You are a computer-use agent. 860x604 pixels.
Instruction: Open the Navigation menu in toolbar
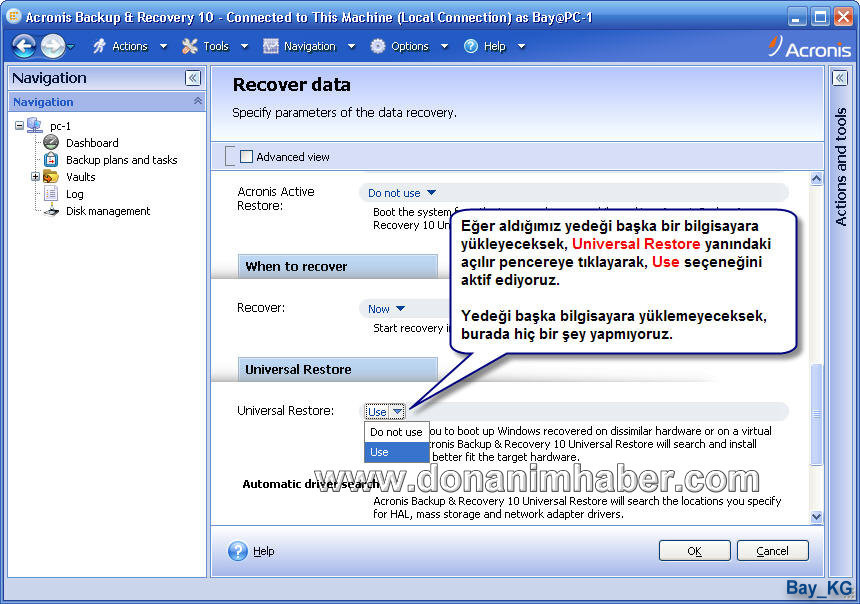(309, 47)
